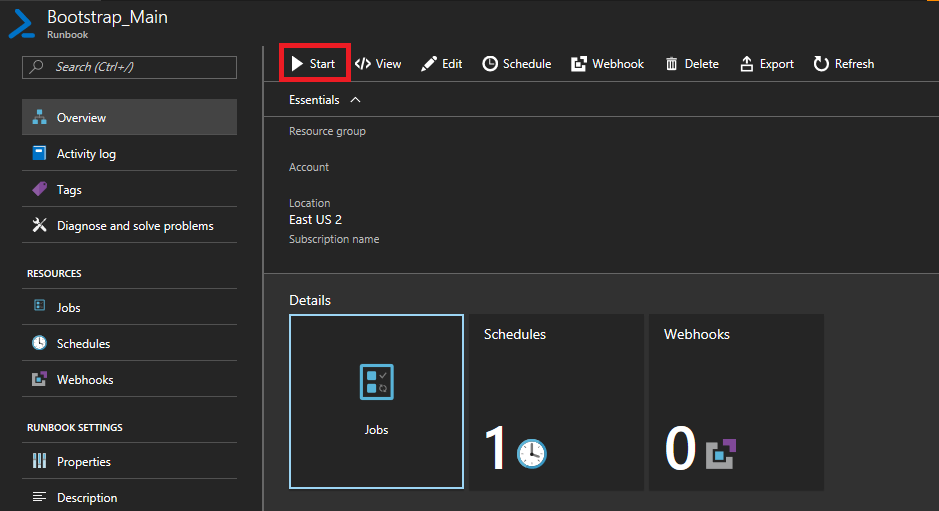
Task: Click the Schedules count number 1
Action: pos(495,448)
